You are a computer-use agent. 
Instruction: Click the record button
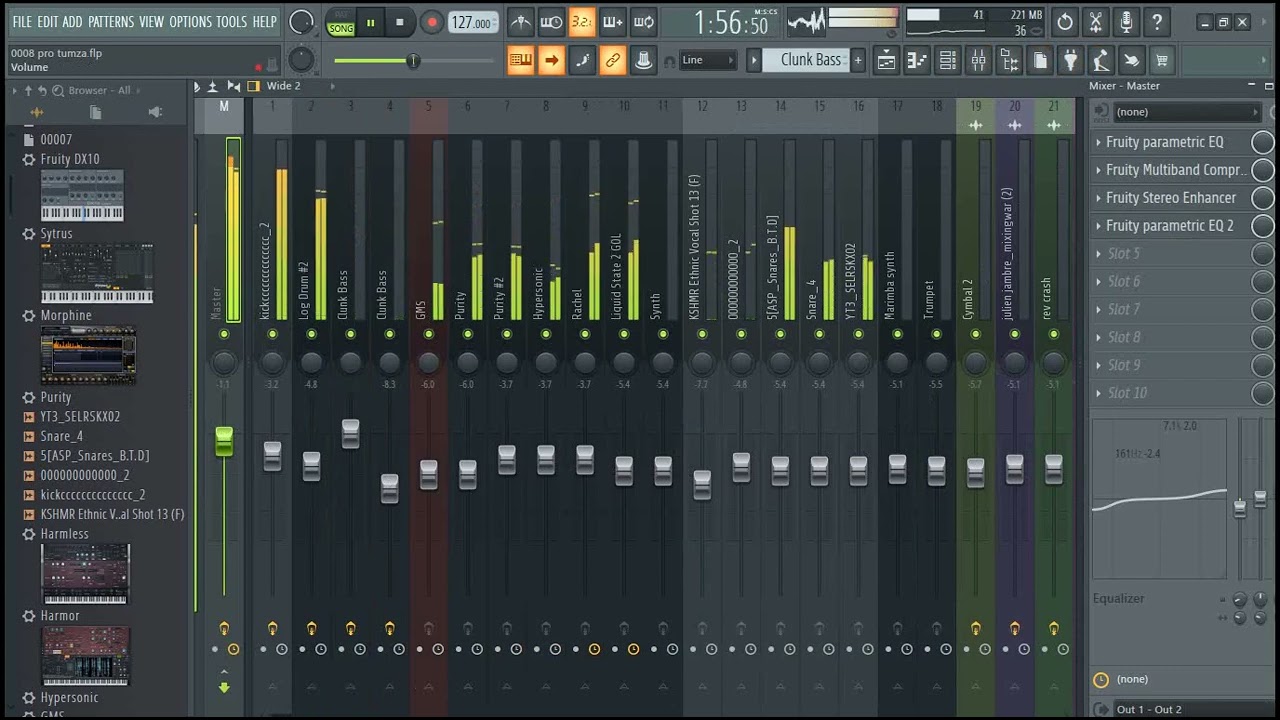click(432, 22)
